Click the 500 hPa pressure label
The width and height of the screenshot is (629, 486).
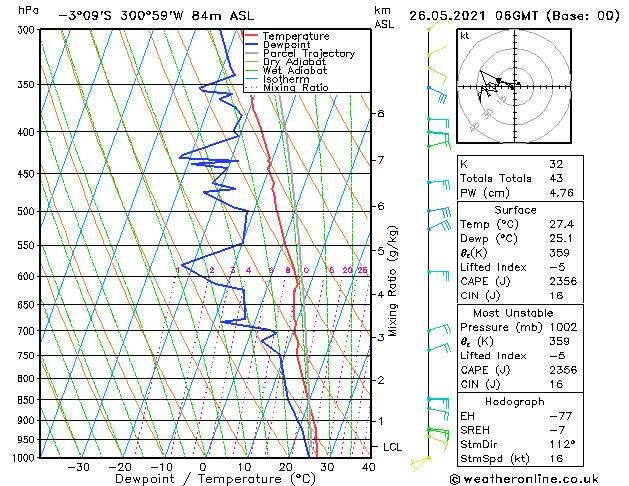pos(27,211)
